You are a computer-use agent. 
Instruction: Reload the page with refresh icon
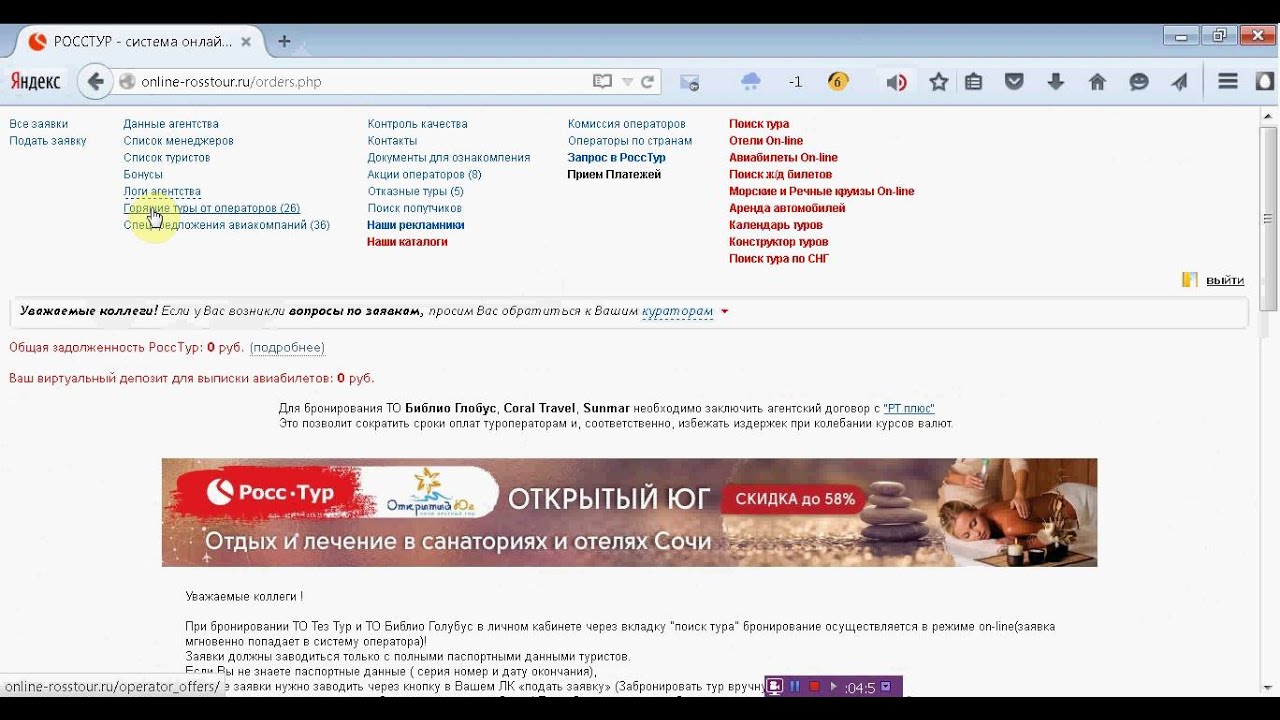click(647, 82)
